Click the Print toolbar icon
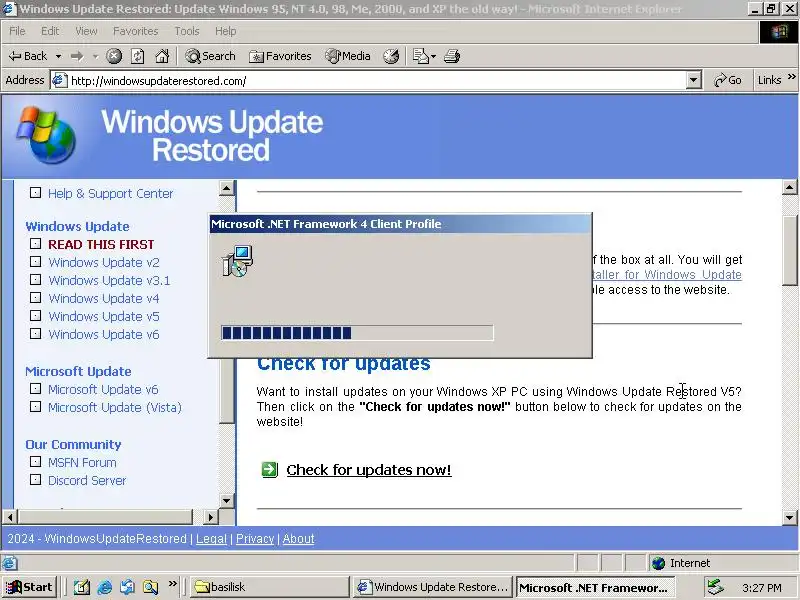 click(x=452, y=56)
